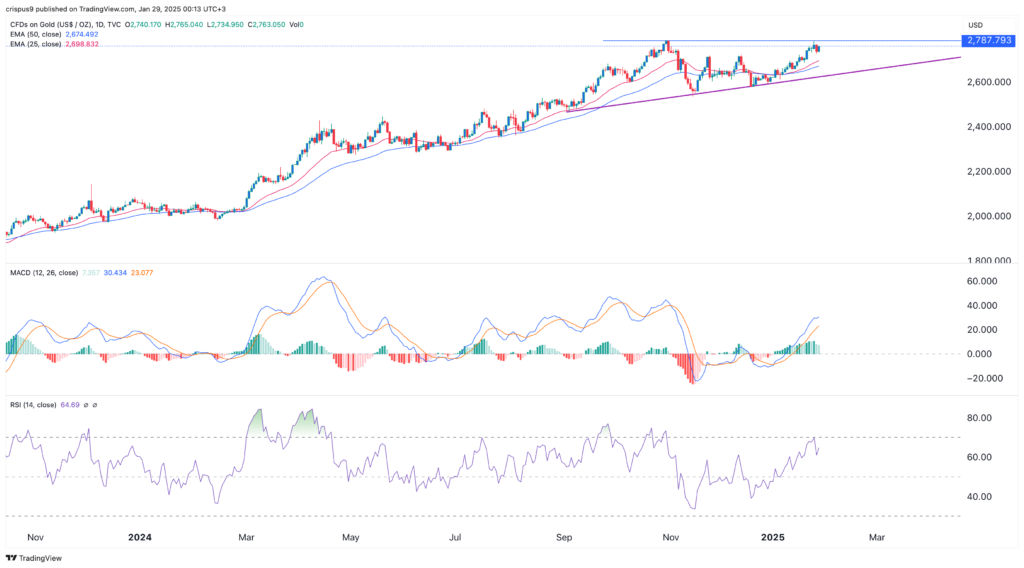This screenshot has height=568, width=1024.
Task: Select the EMA (25, close) indicator label
Action: tap(35, 45)
